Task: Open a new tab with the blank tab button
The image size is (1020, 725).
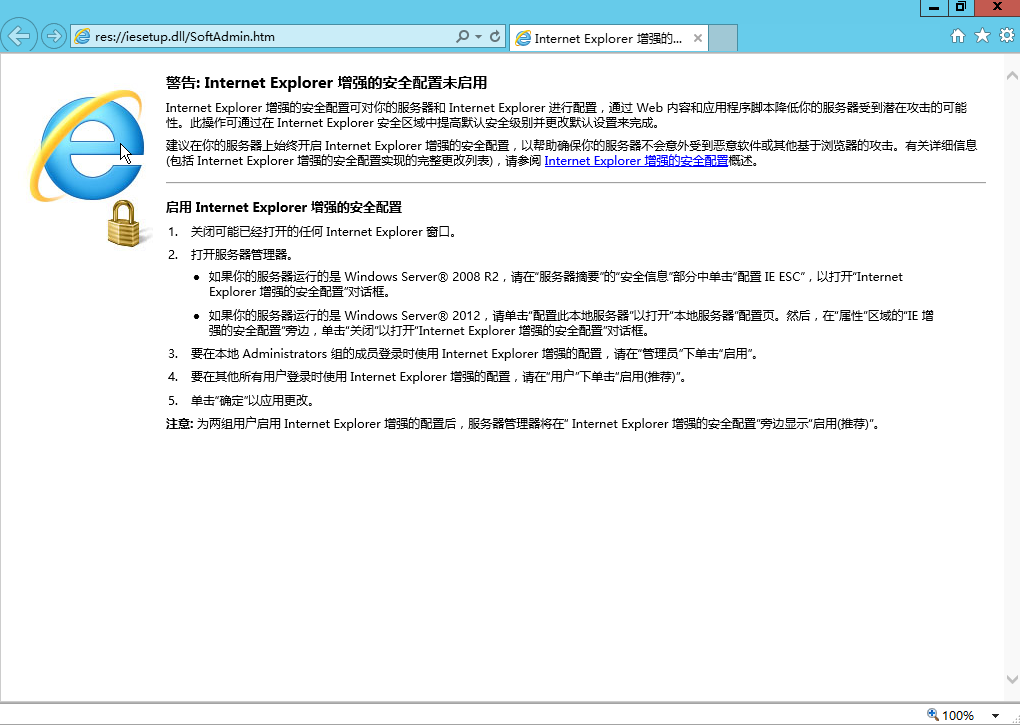Action: (723, 38)
